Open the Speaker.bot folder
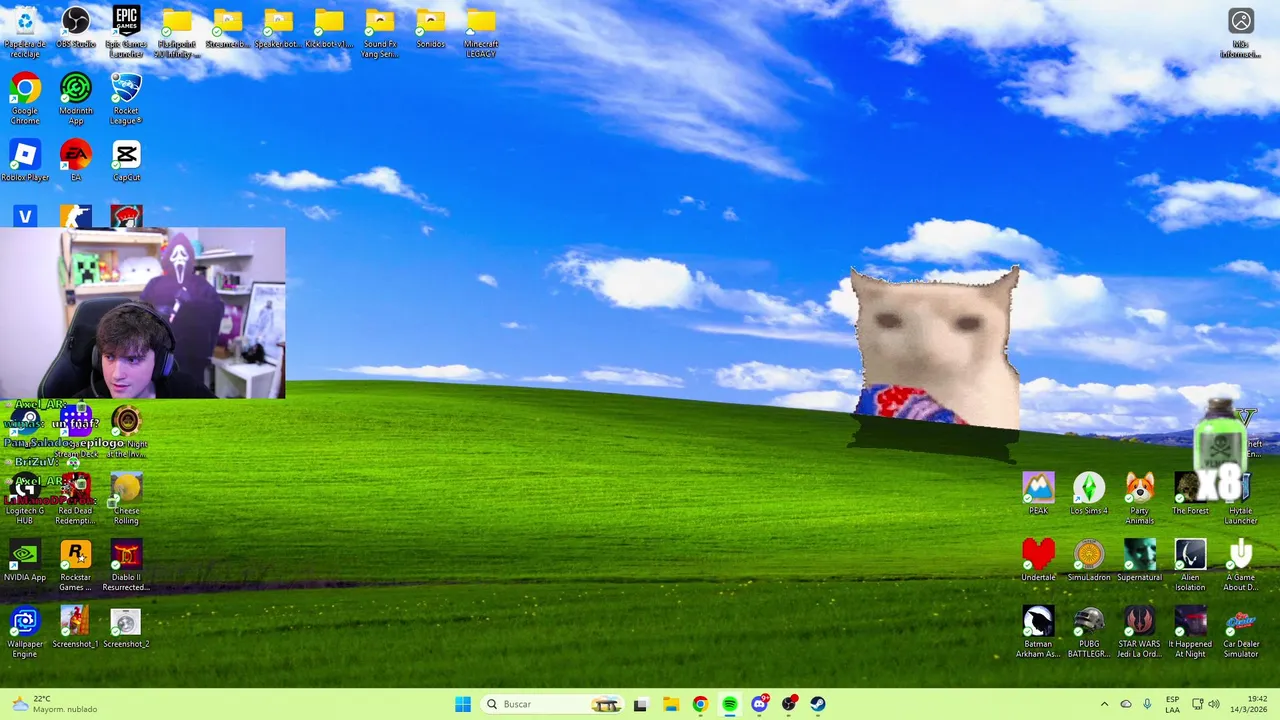This screenshot has width=1280, height=720. pos(278,28)
